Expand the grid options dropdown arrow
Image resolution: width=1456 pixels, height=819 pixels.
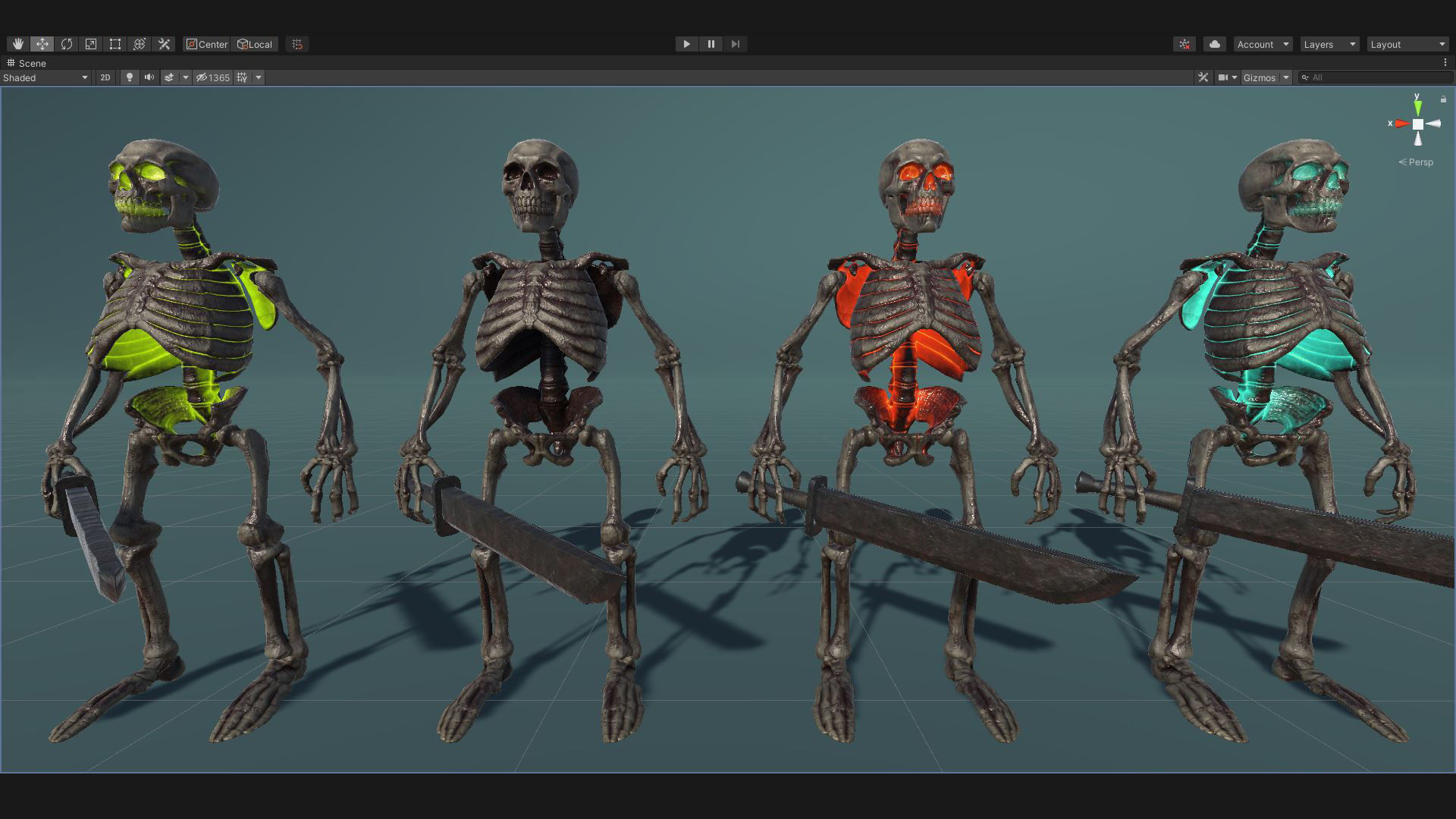259,77
